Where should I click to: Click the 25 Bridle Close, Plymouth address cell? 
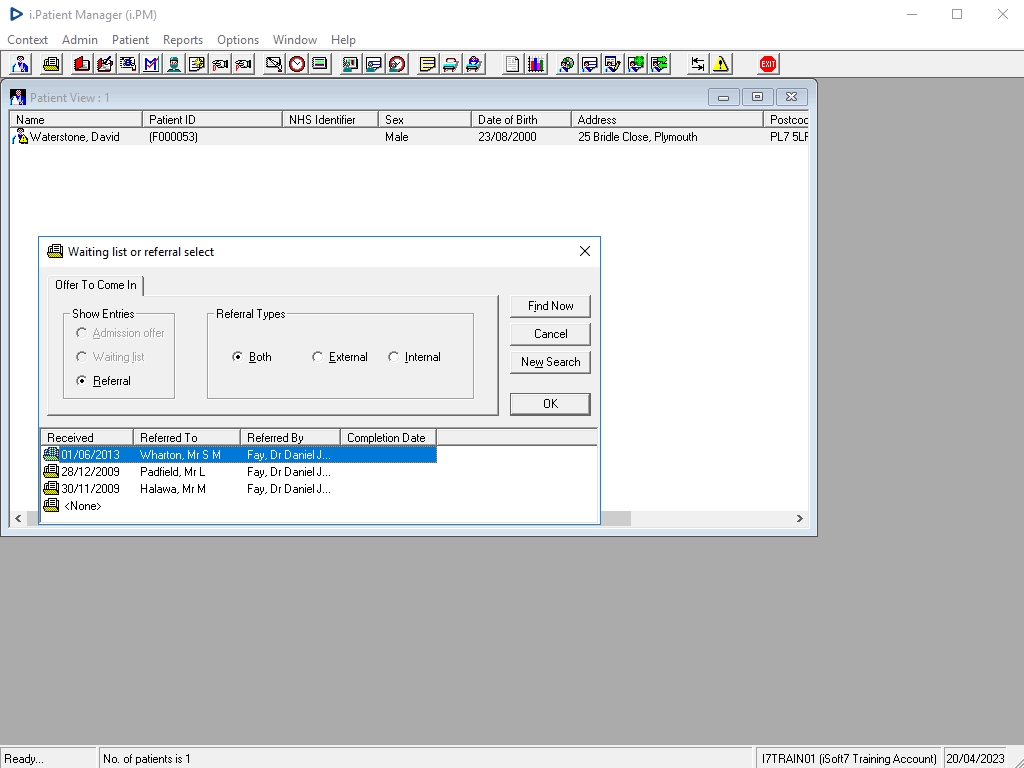[x=637, y=136]
